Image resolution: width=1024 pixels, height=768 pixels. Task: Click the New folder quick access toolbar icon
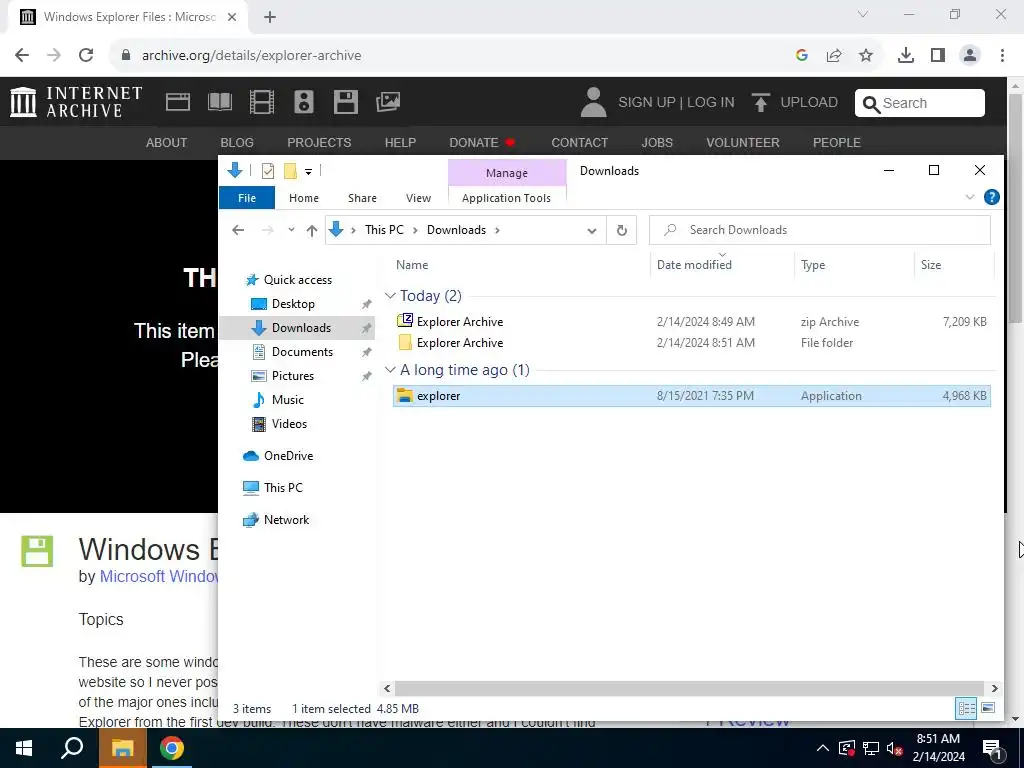290,171
